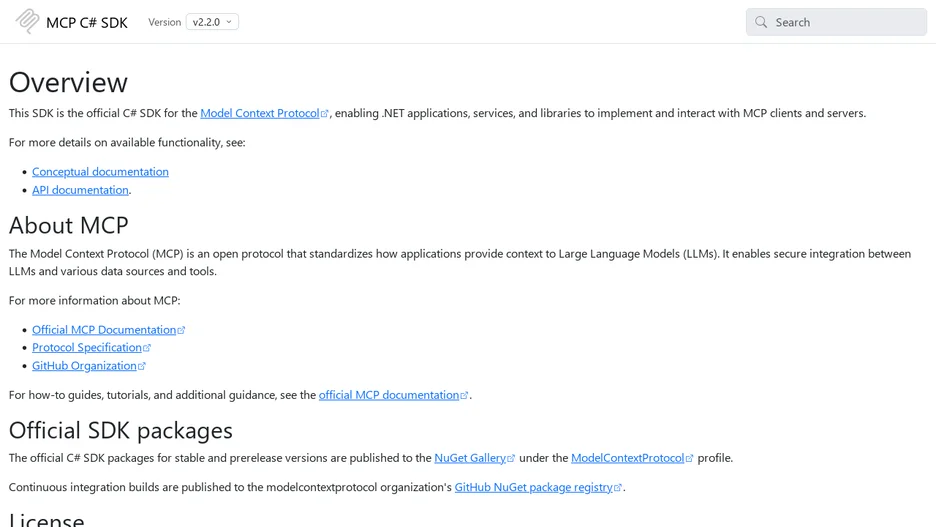The height and width of the screenshot is (527, 936).
Task: Click external-link icon after Protocol Specification
Action: (x=147, y=348)
